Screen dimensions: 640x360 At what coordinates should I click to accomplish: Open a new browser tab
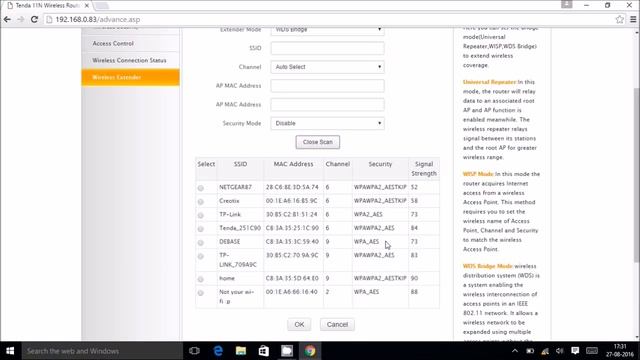click(x=101, y=6)
